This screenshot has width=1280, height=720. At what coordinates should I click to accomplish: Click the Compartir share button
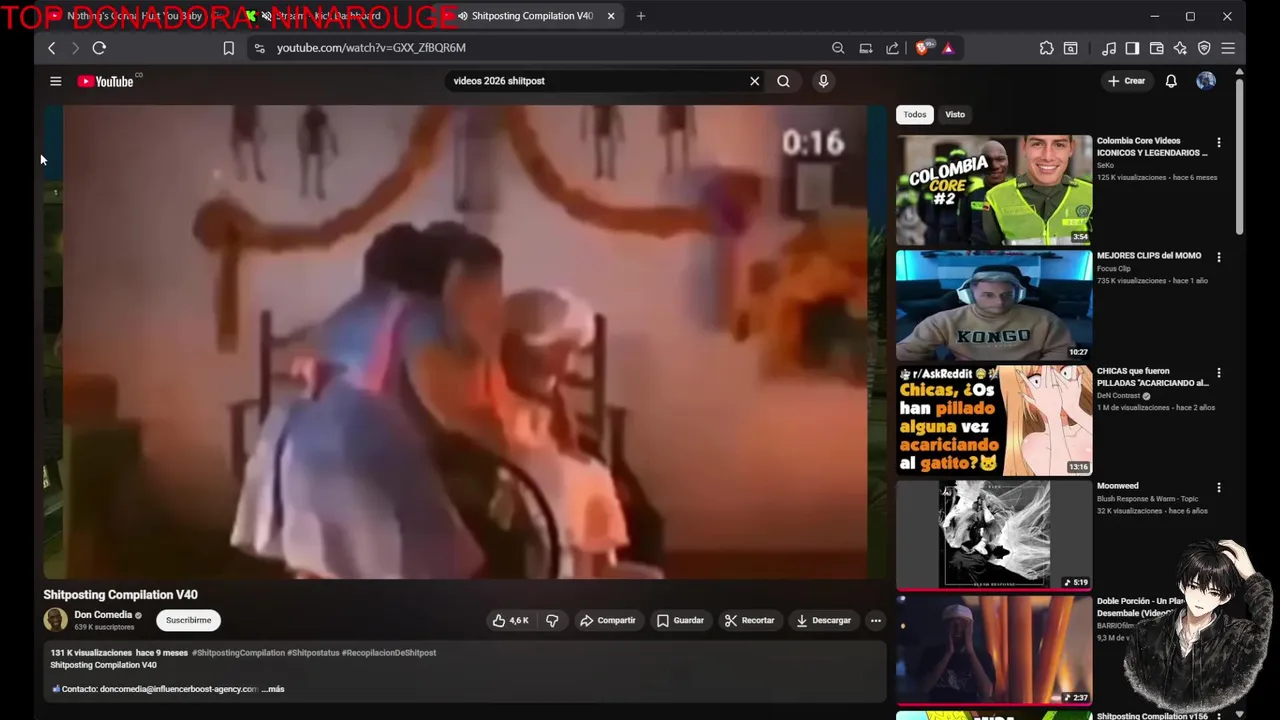coord(607,620)
